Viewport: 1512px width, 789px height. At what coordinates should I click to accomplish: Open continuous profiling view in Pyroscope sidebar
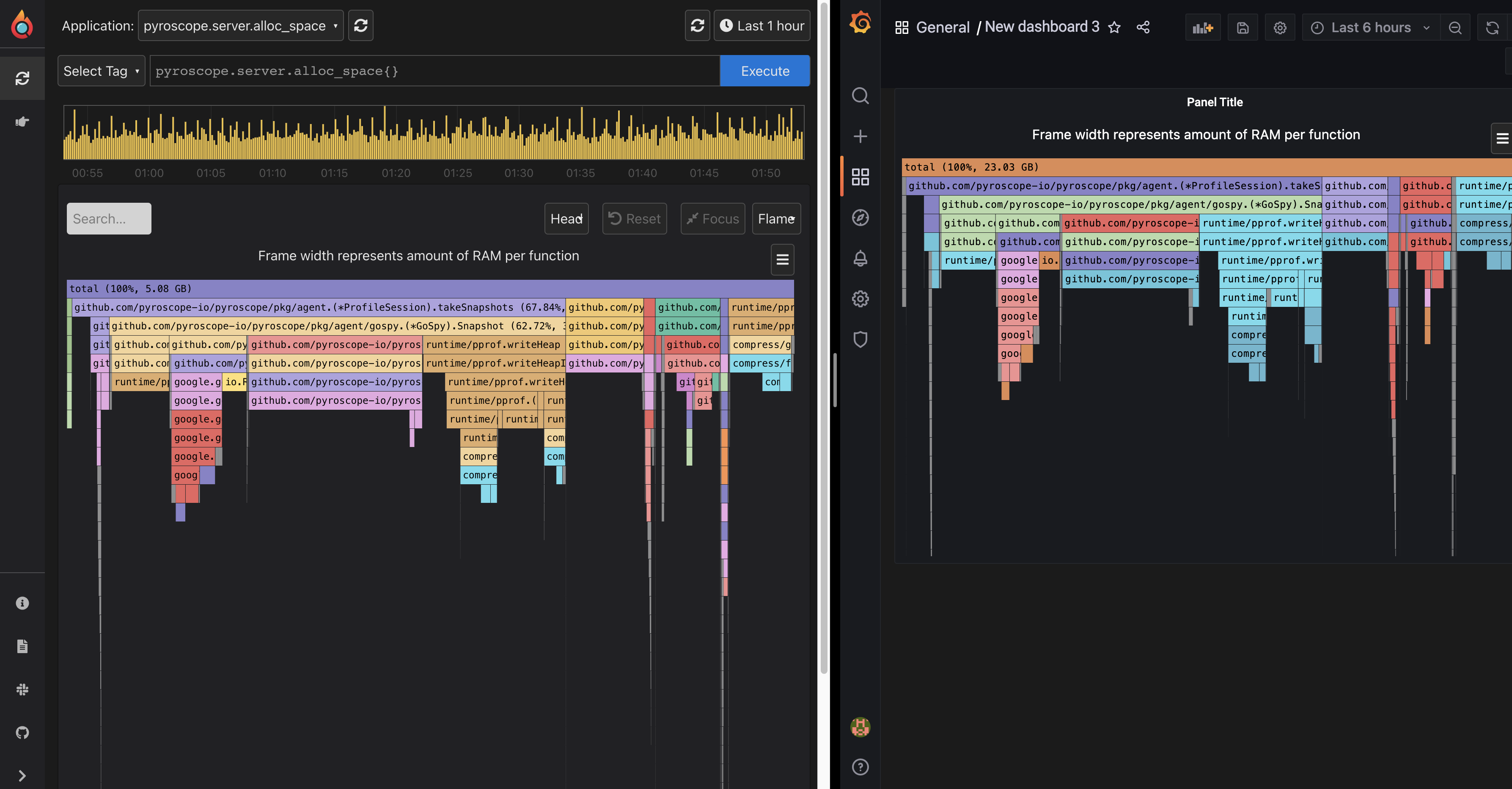(22, 78)
